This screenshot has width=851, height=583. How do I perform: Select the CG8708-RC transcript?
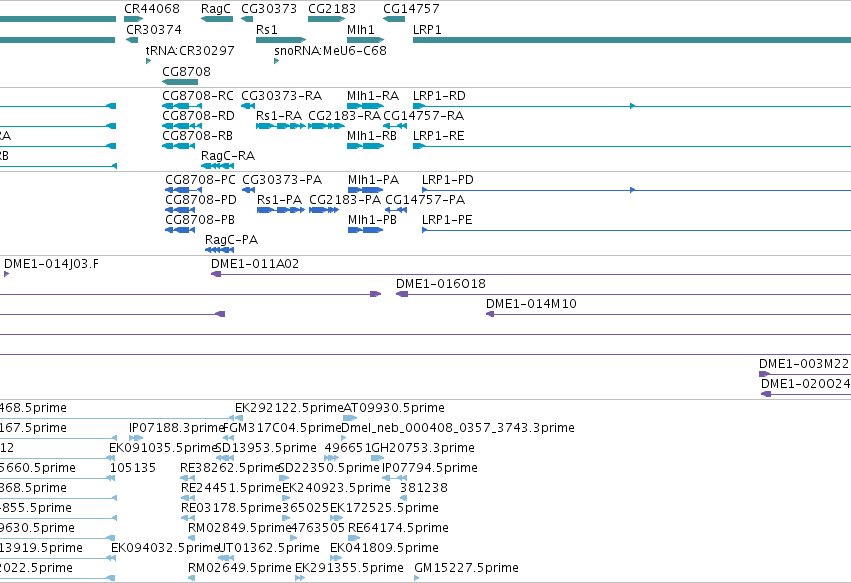point(182,106)
